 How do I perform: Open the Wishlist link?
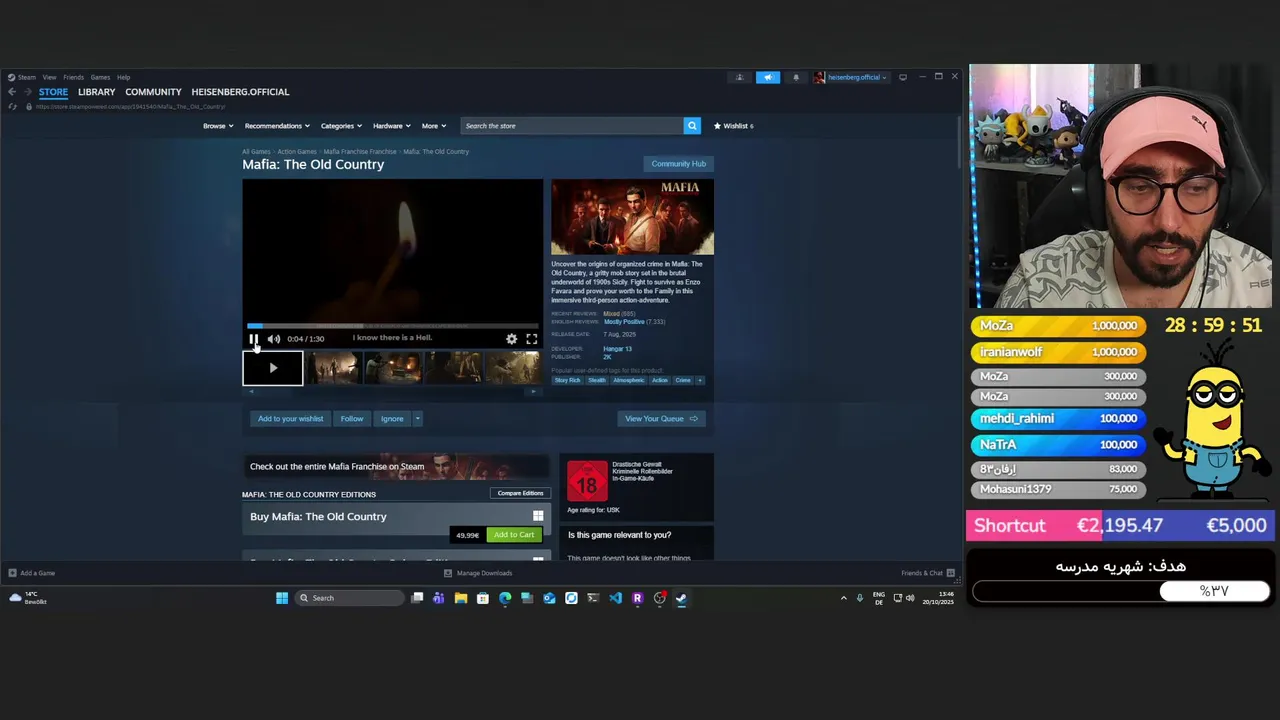coord(734,126)
